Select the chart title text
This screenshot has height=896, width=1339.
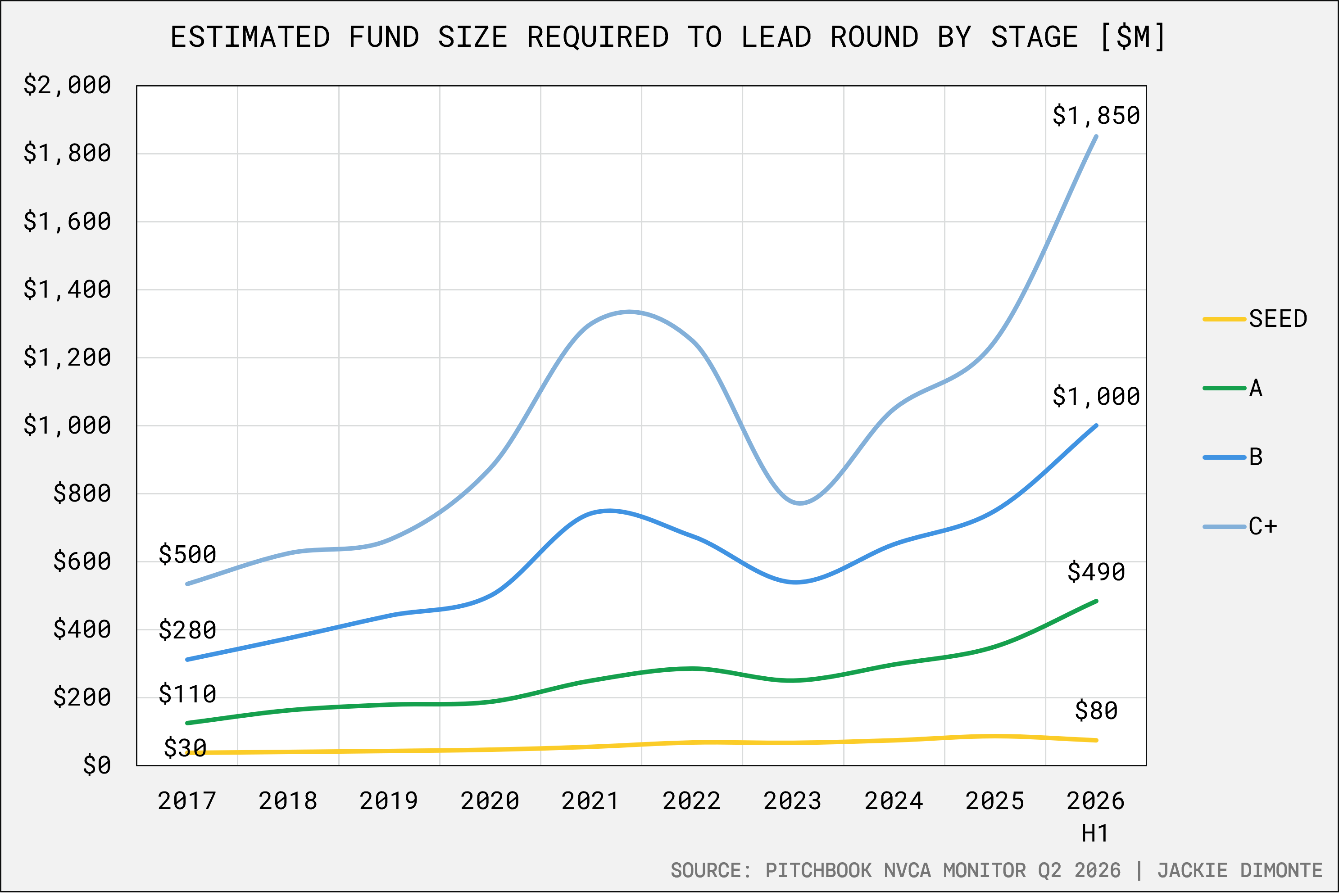click(x=668, y=37)
